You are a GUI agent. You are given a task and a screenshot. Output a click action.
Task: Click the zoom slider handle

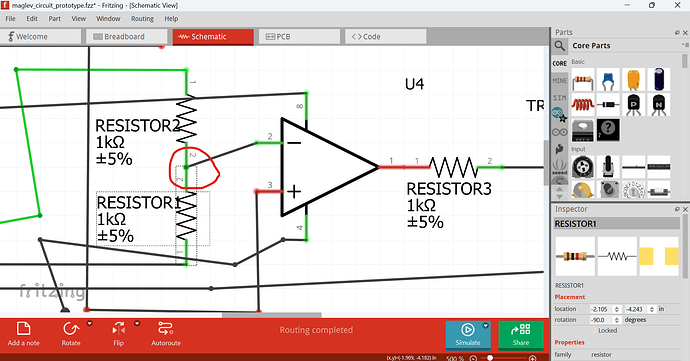490,358
